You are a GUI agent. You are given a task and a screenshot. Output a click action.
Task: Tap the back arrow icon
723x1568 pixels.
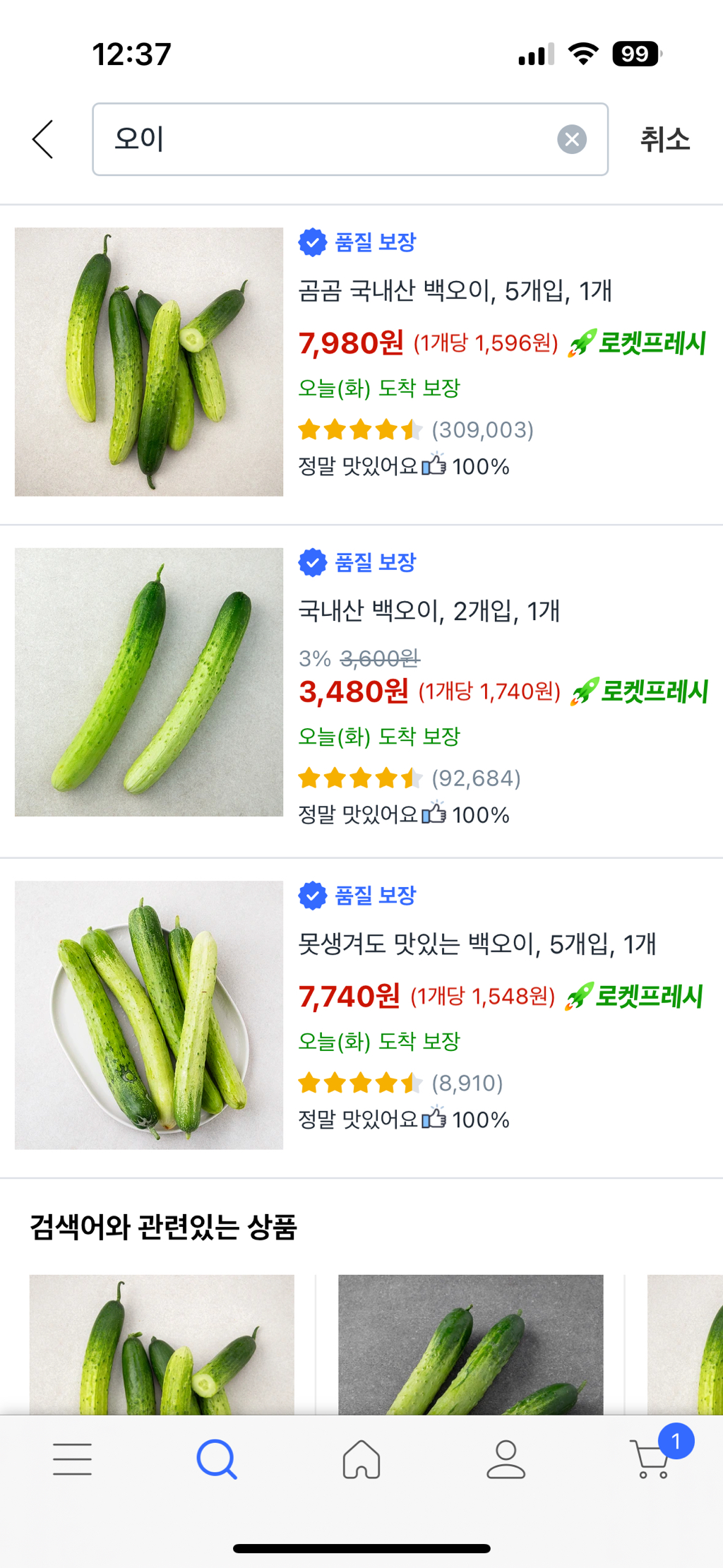click(43, 139)
